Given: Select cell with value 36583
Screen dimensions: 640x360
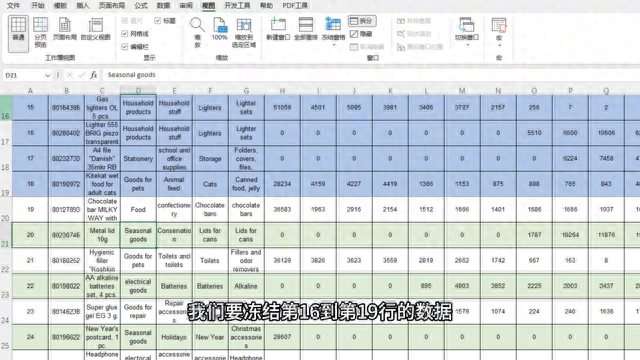Looking at the screenshot, I should [282, 210].
